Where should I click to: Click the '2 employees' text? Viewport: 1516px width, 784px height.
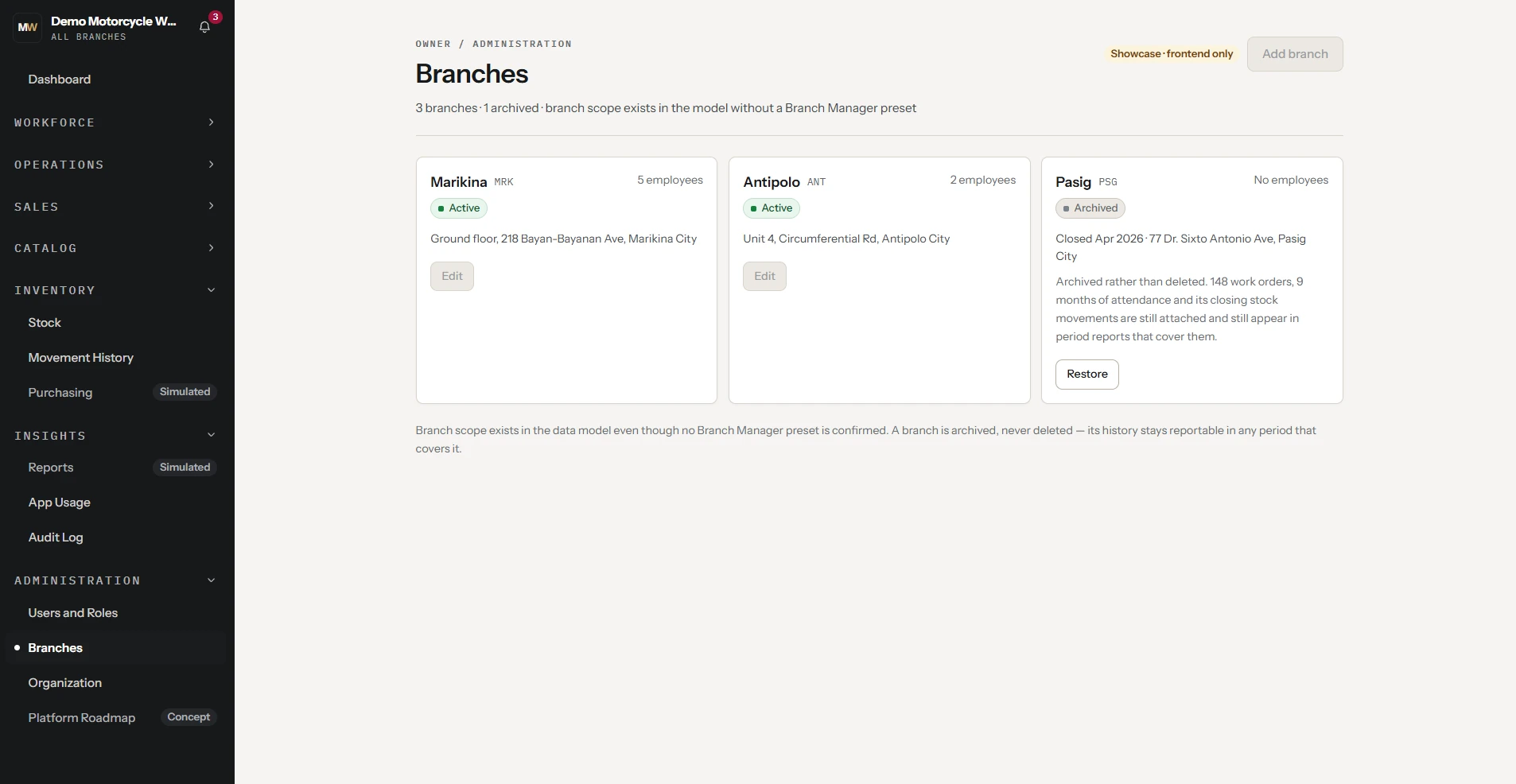982,180
